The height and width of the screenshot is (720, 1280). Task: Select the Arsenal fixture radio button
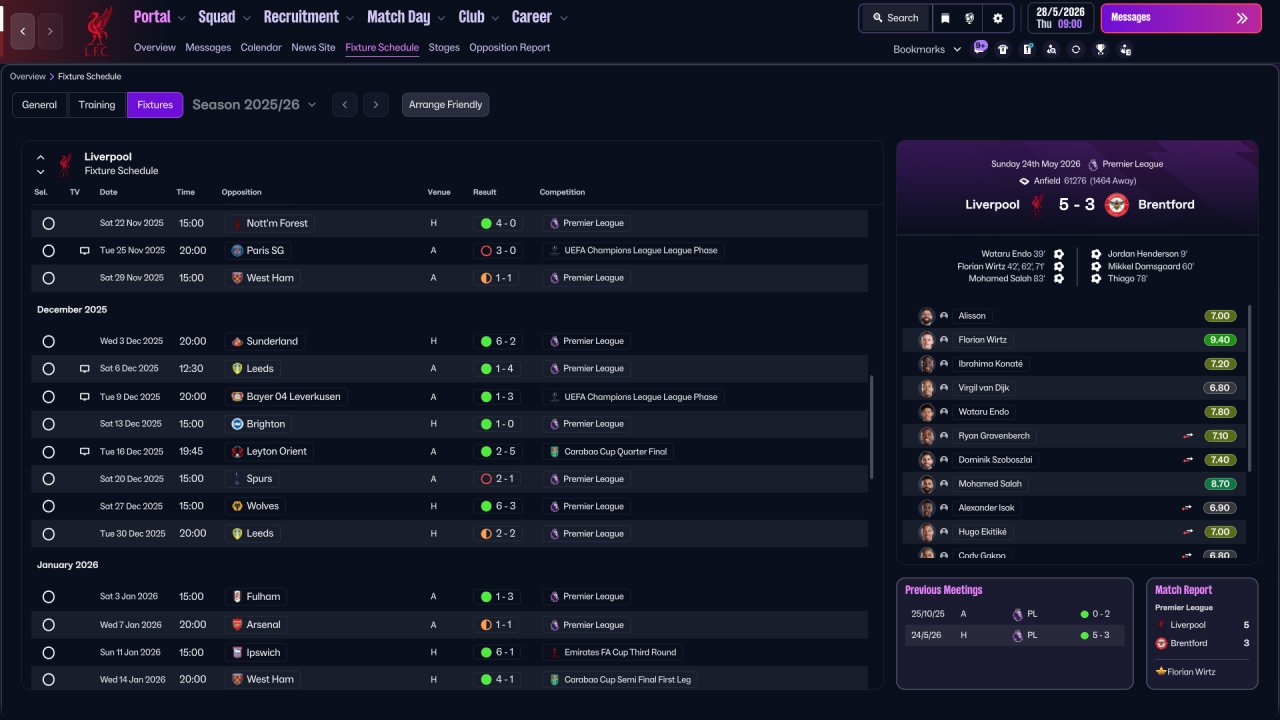pos(48,625)
